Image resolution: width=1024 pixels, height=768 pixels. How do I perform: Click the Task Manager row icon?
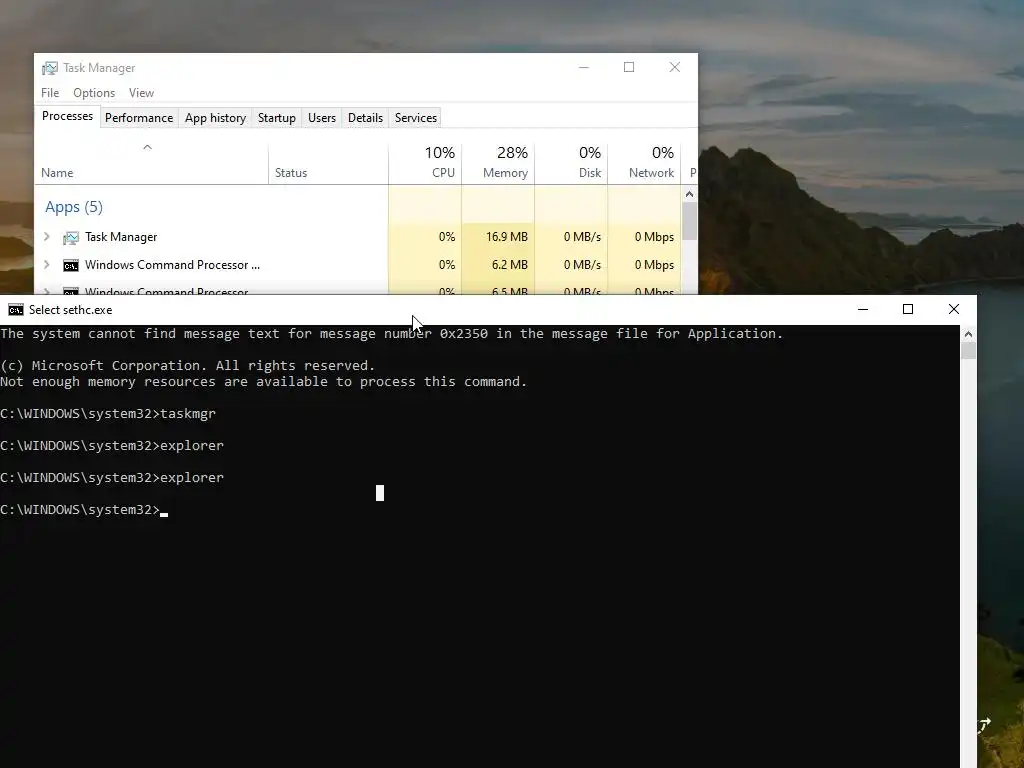[71, 237]
